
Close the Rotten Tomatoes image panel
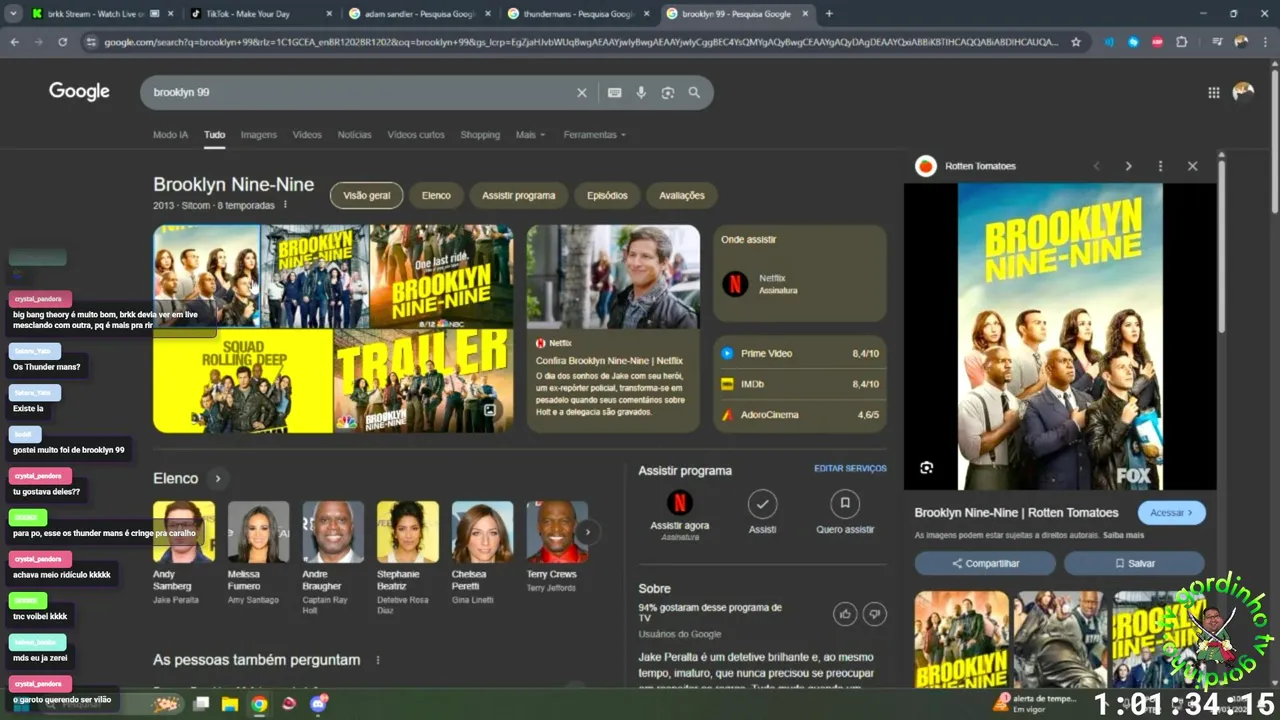click(1192, 166)
